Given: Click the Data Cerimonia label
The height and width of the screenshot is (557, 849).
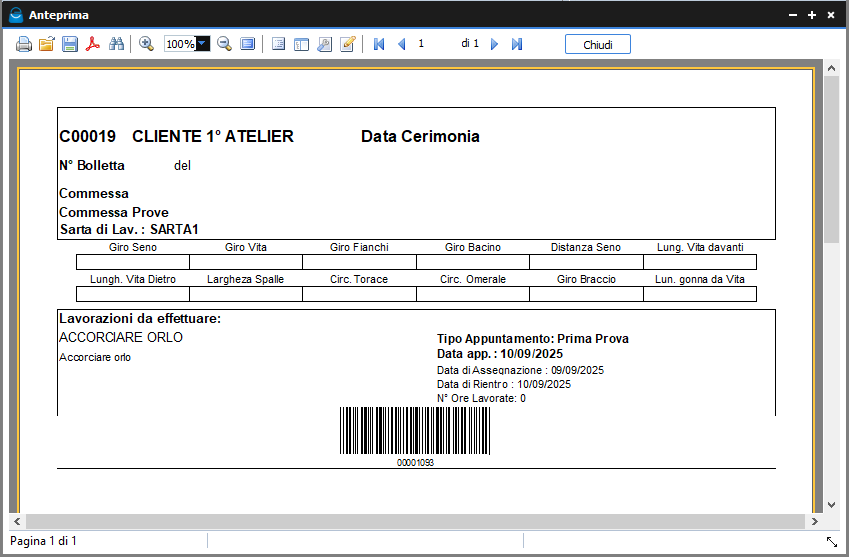Looking at the screenshot, I should (x=420, y=136).
